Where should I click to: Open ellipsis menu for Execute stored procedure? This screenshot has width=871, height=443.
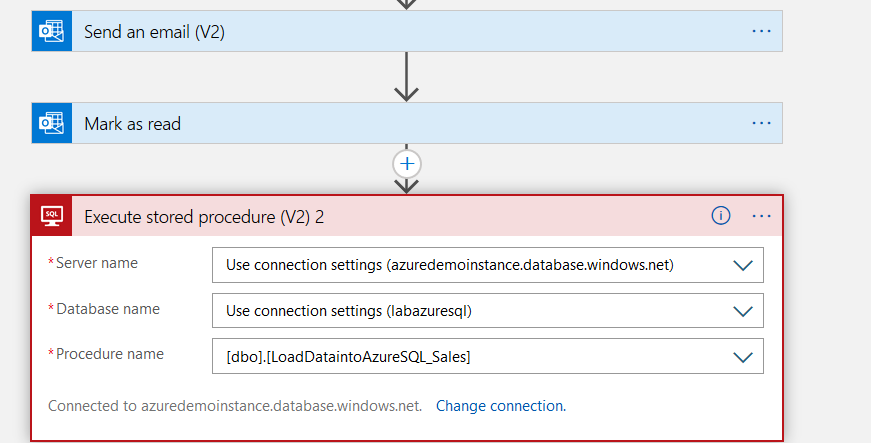coord(762,216)
